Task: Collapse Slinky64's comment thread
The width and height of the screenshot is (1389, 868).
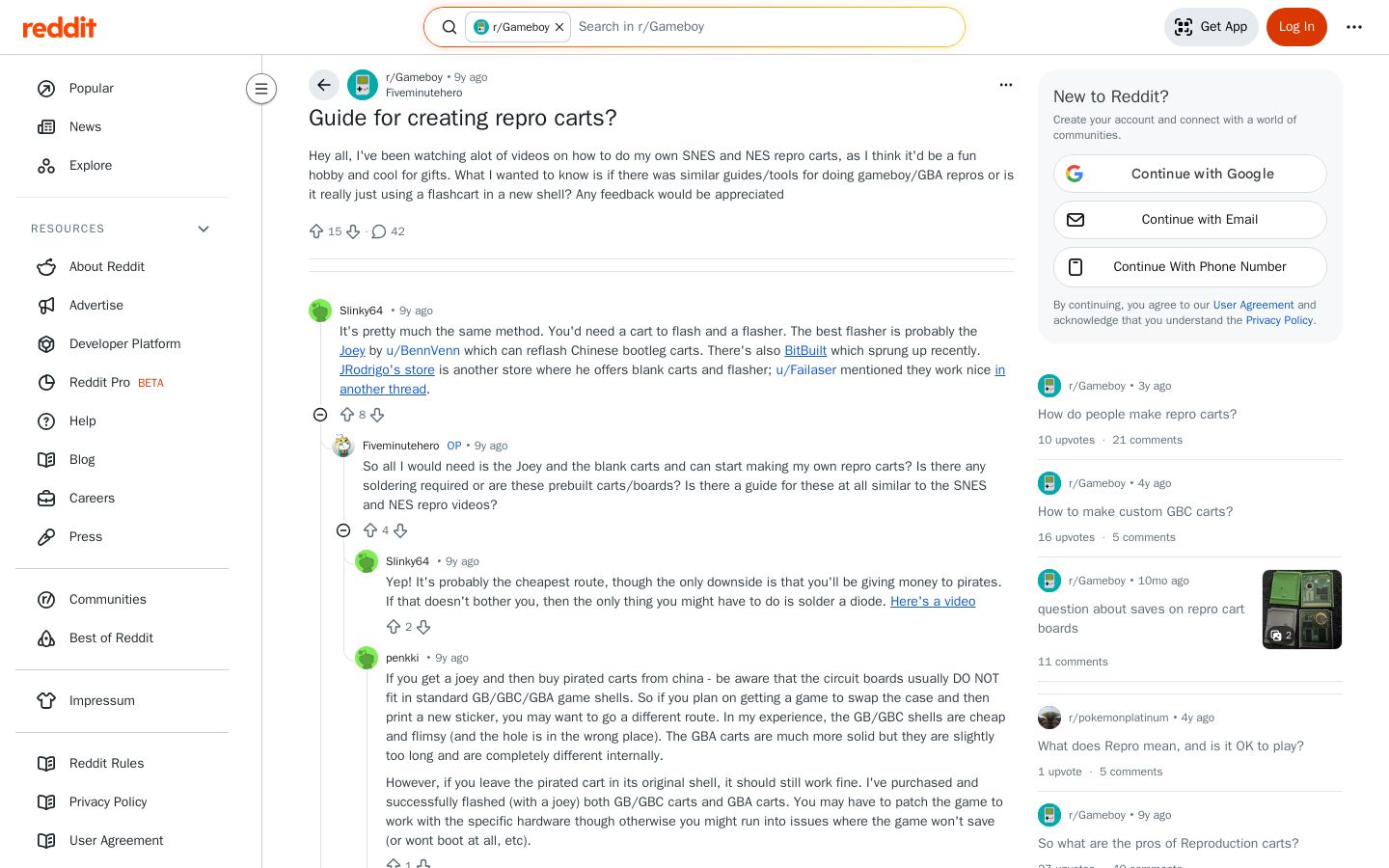Action: coord(320,415)
